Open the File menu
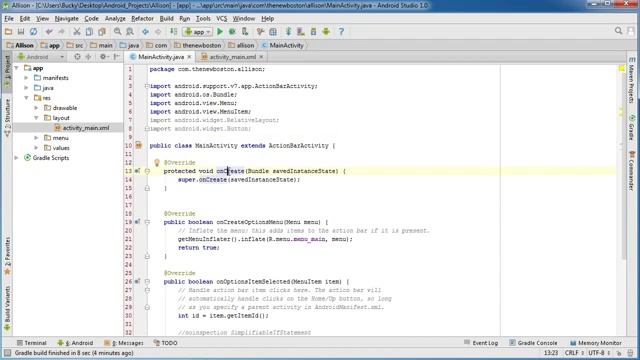The width and height of the screenshot is (640, 360). coord(9,19)
